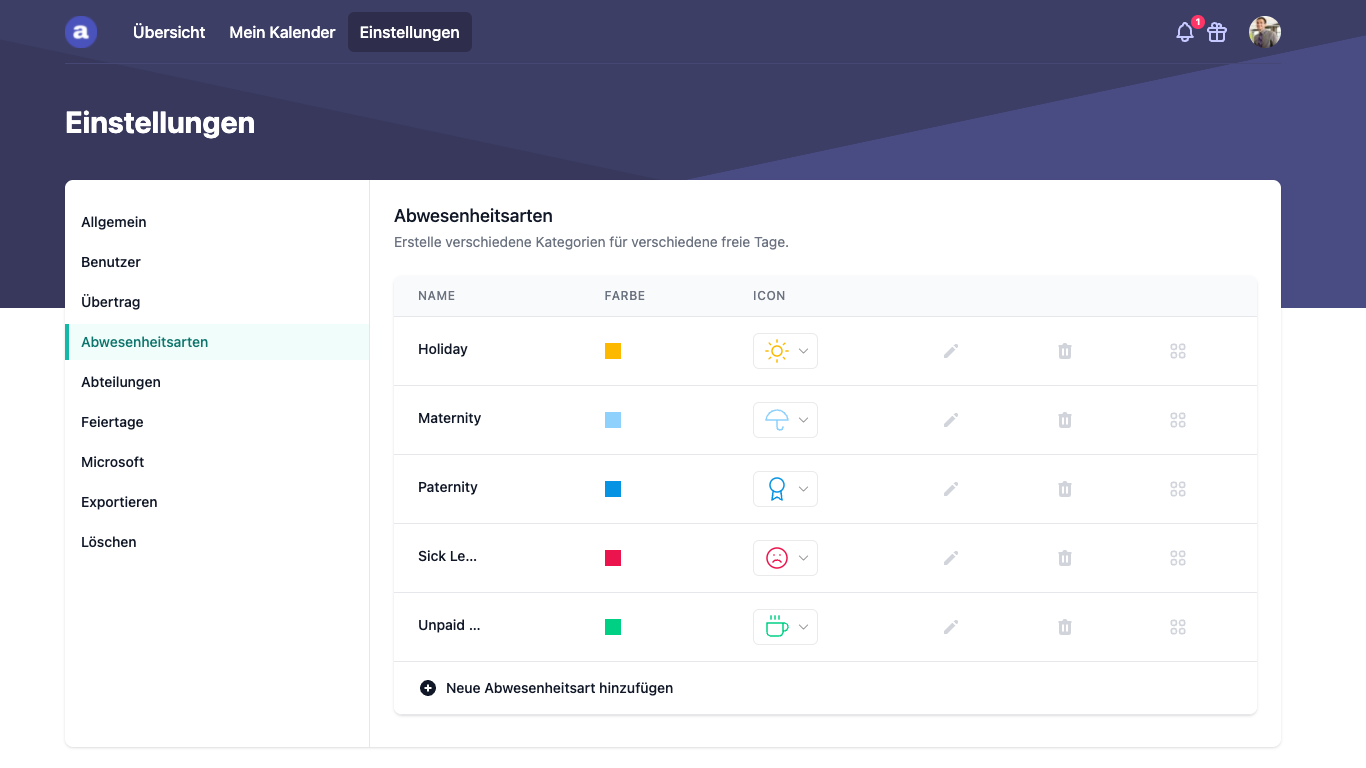Open Benutzer settings section

[x=217, y=262]
